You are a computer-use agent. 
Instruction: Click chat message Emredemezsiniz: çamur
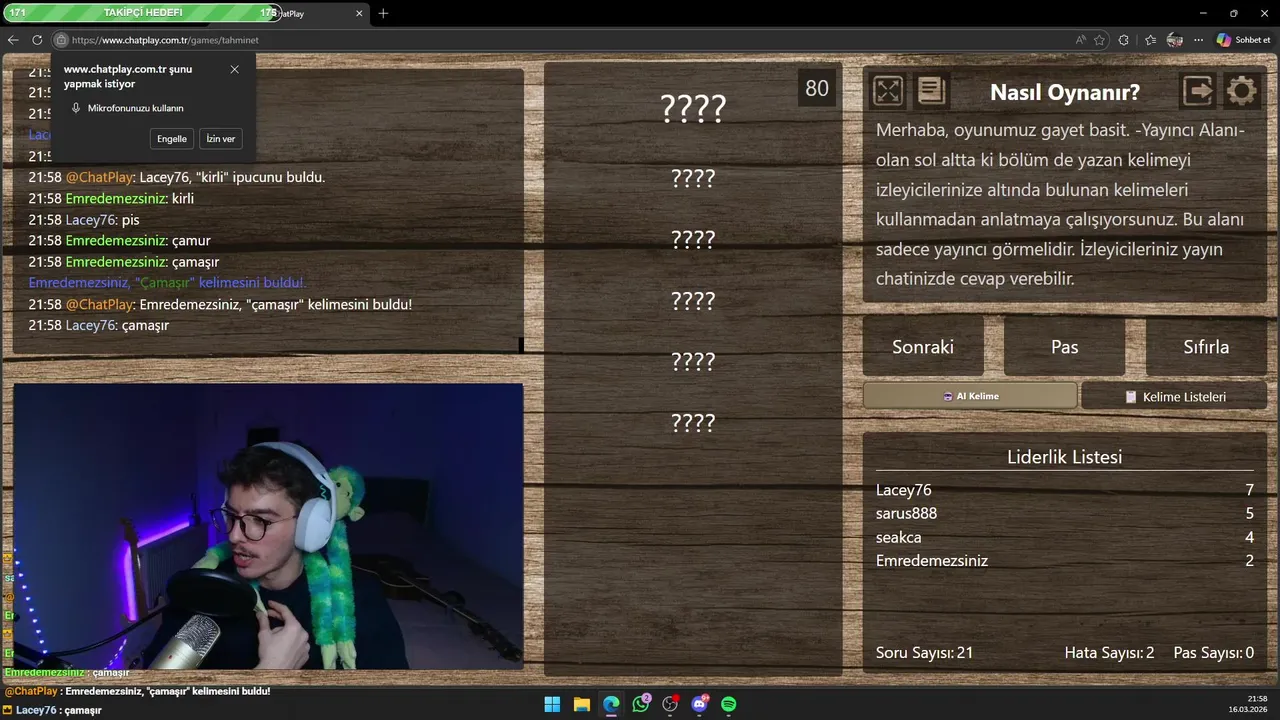[x=119, y=241]
